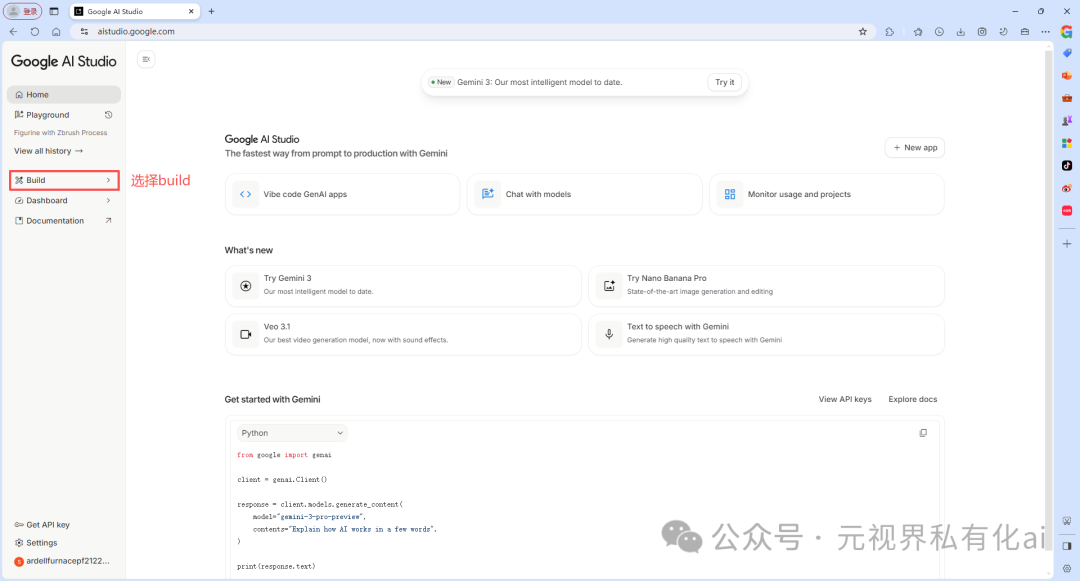Open Settings in the sidebar
This screenshot has width=1080, height=581.
point(37,543)
